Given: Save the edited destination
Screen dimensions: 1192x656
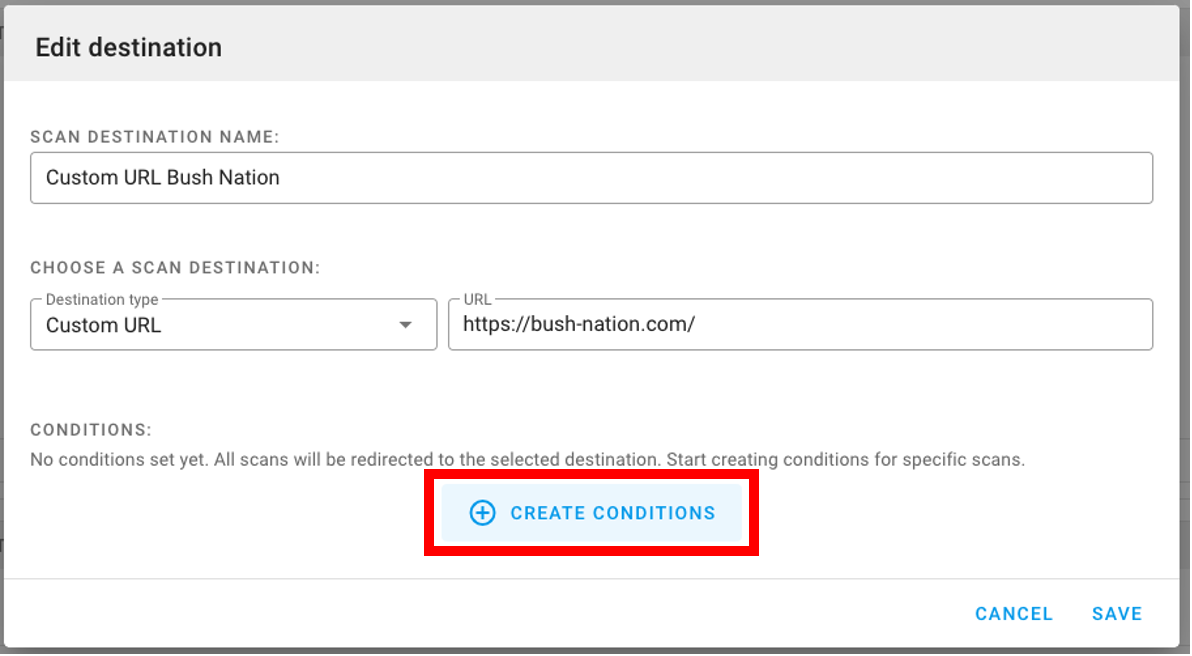Looking at the screenshot, I should coord(1117,614).
